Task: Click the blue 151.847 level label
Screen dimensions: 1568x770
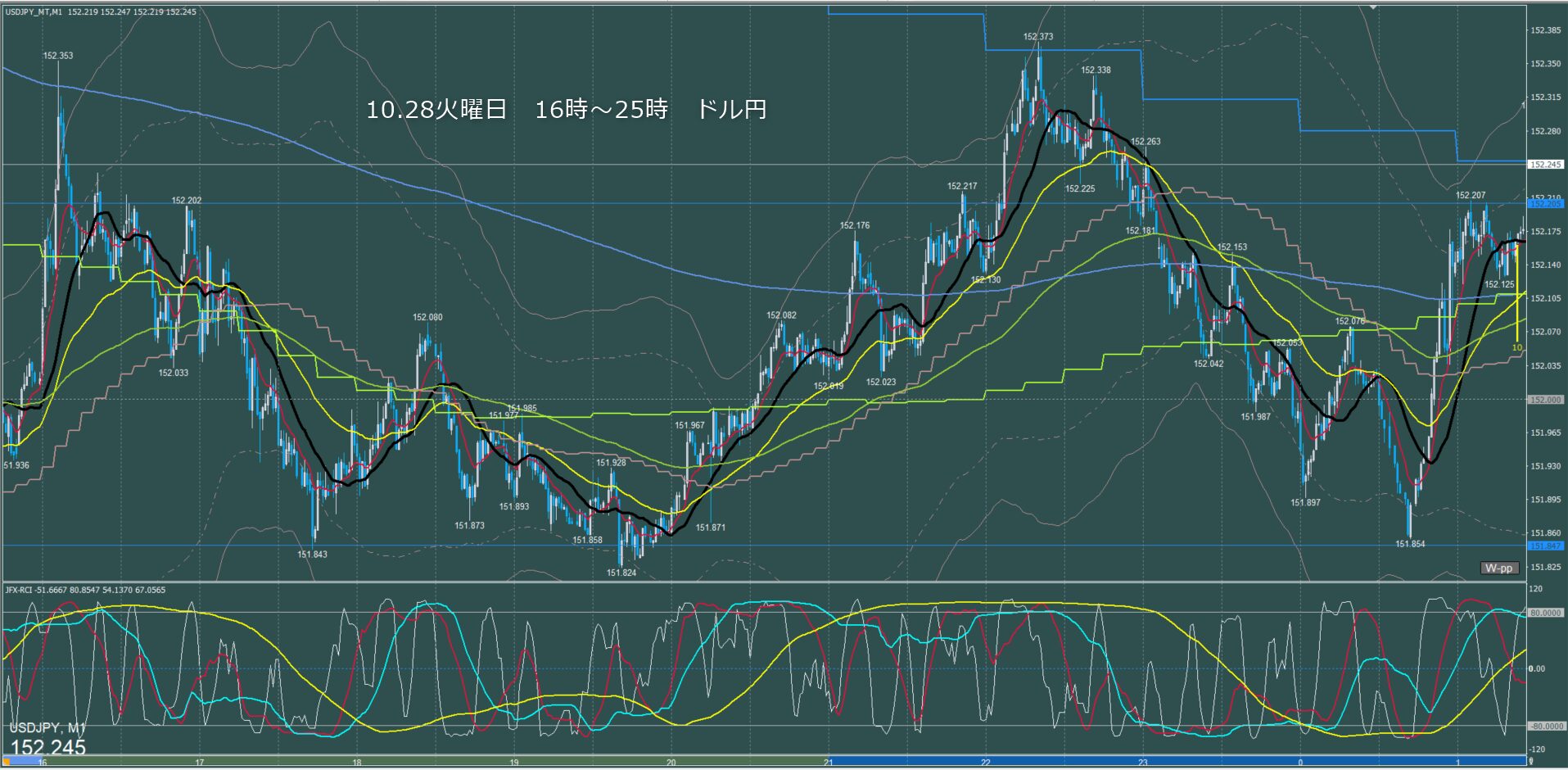Action: tap(1545, 546)
